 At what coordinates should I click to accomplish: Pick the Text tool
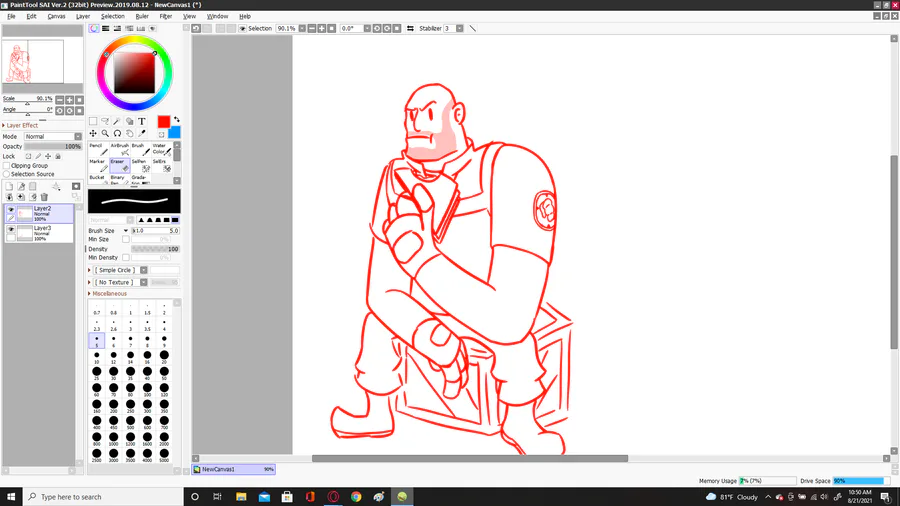142,121
